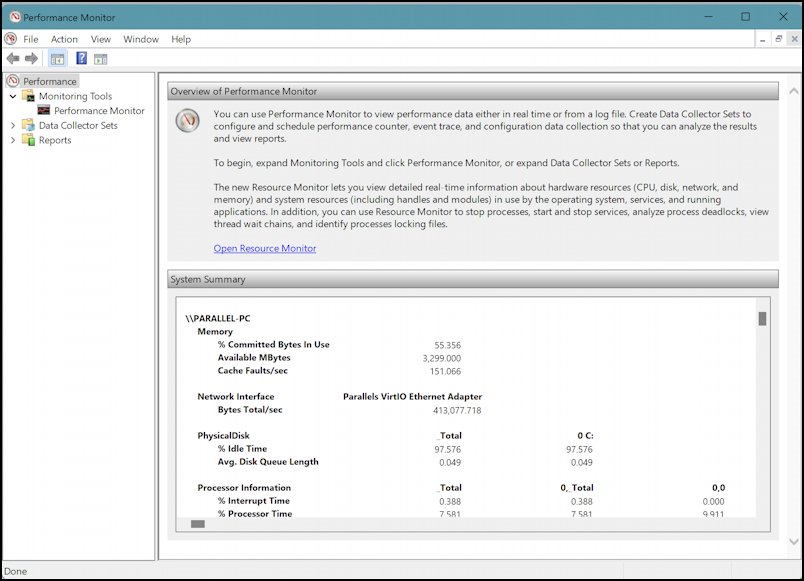Click the % Idle Time counter
Screen dimensions: 804x581
point(242,449)
